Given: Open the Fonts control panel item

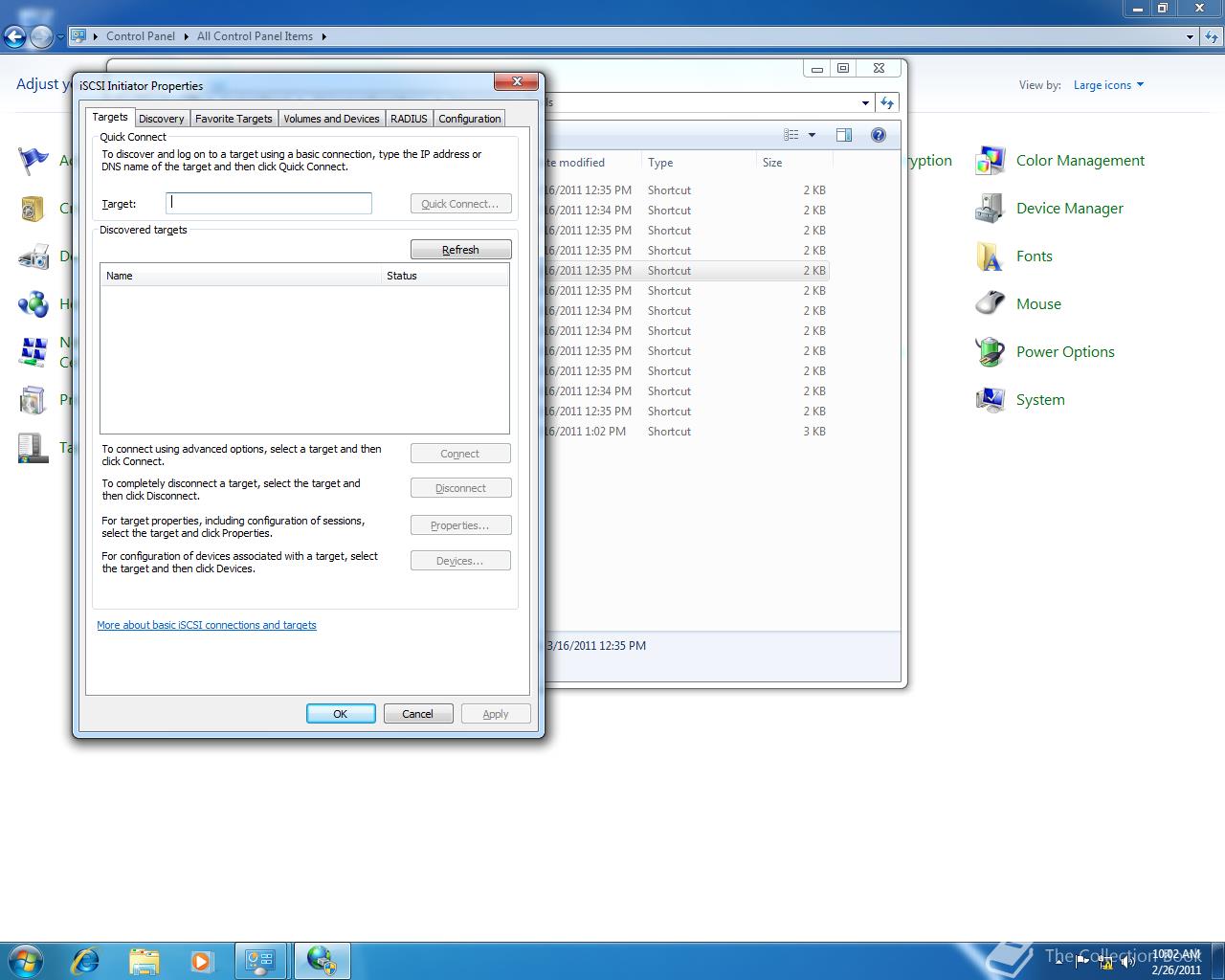Looking at the screenshot, I should click(x=1014, y=256).
